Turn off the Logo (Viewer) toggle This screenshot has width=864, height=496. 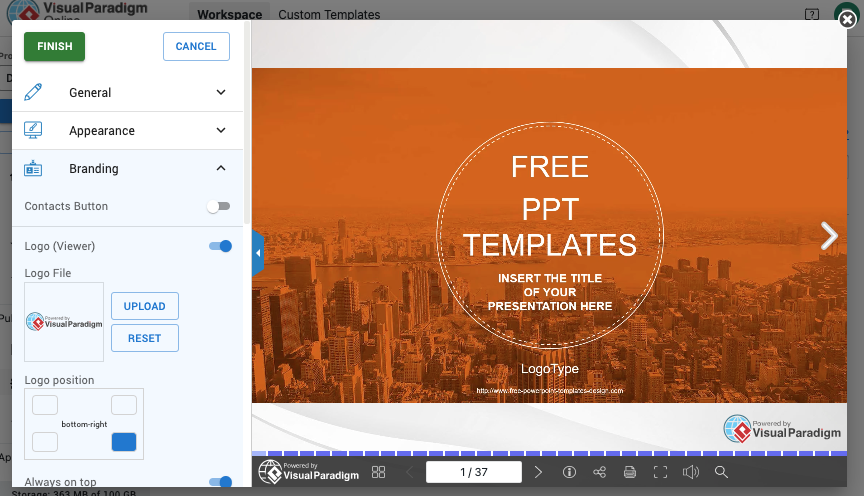220,246
